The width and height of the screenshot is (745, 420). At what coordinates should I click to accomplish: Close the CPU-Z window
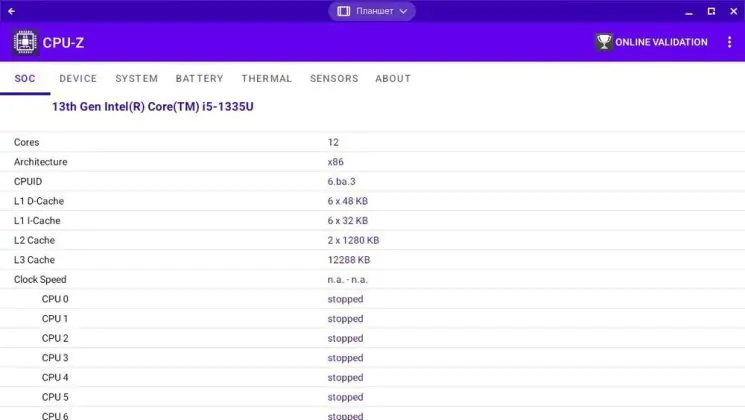point(734,11)
